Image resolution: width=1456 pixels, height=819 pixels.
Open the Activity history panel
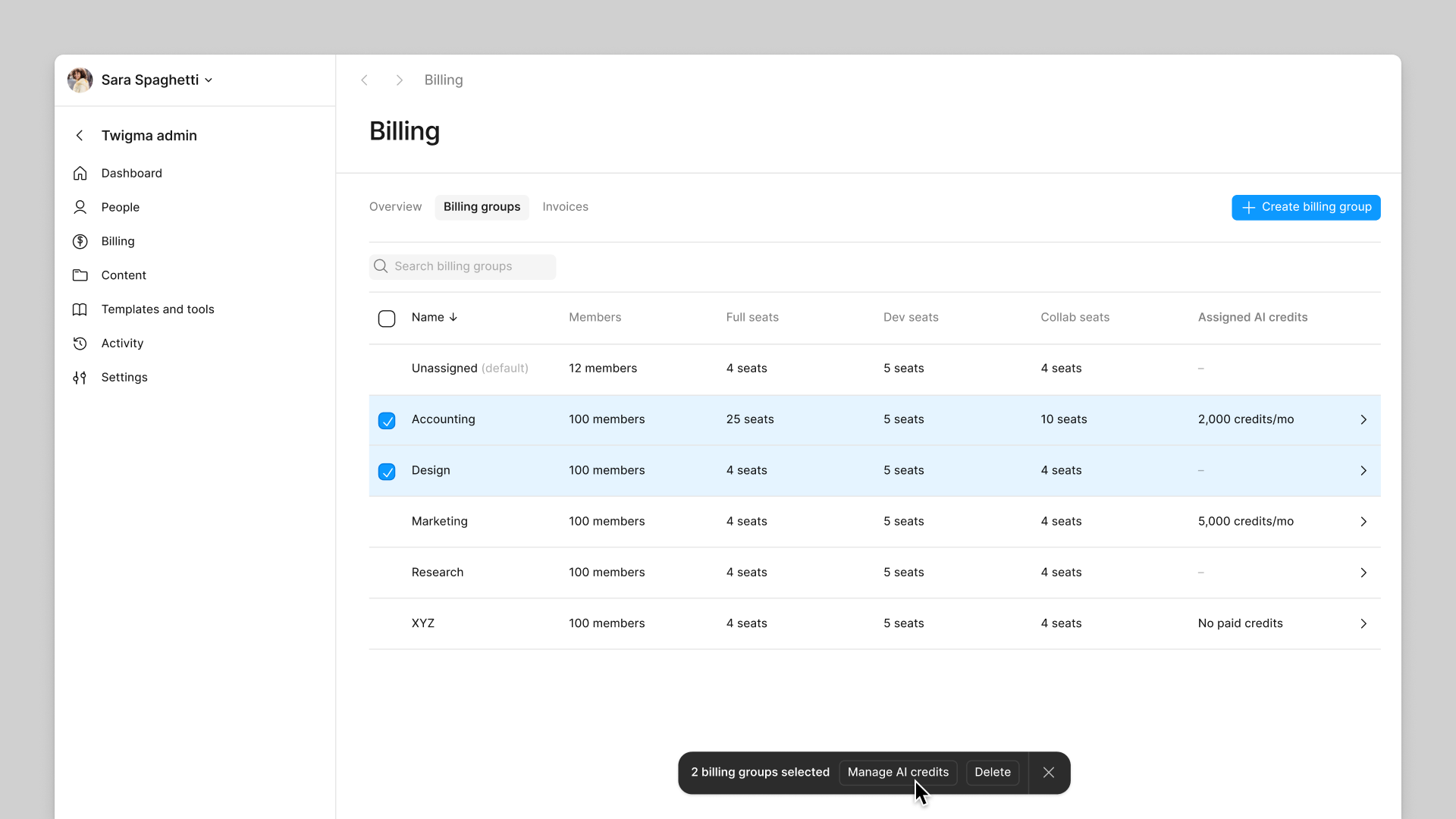click(122, 343)
